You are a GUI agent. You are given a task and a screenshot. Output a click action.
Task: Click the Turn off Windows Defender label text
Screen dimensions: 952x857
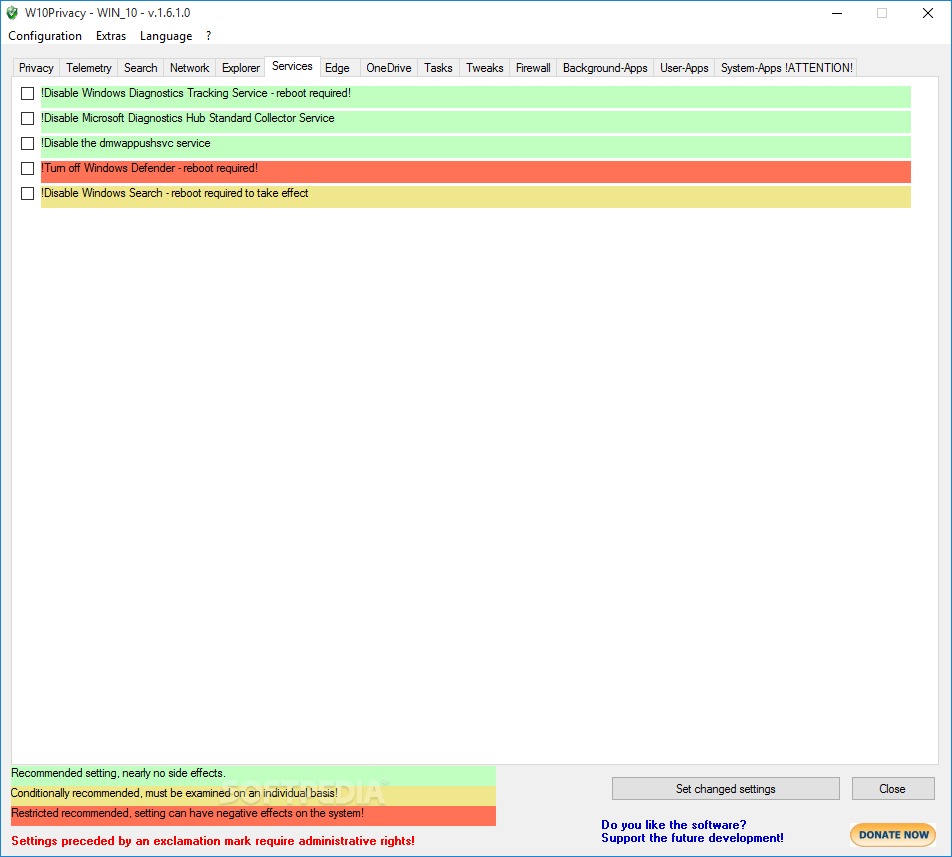tap(149, 168)
